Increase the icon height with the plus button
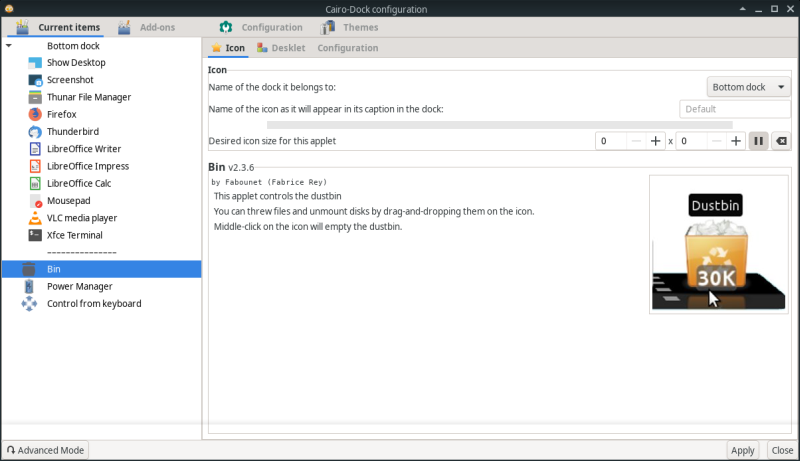The height and width of the screenshot is (461, 800). click(736, 141)
